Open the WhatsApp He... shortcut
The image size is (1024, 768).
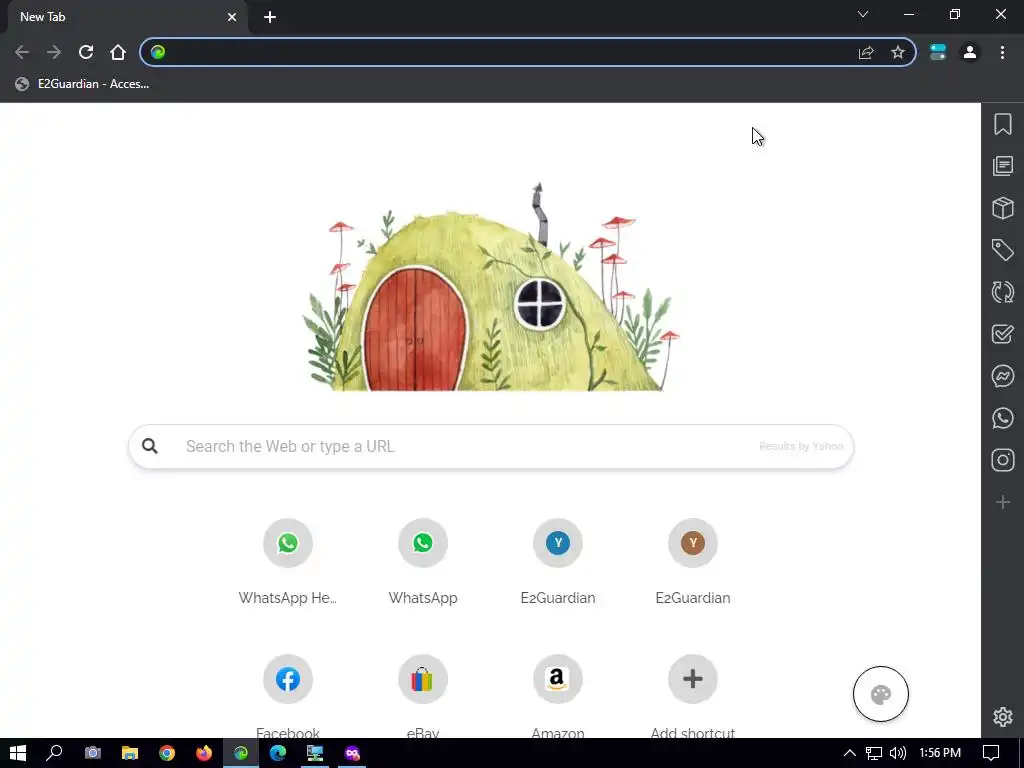click(x=287, y=562)
